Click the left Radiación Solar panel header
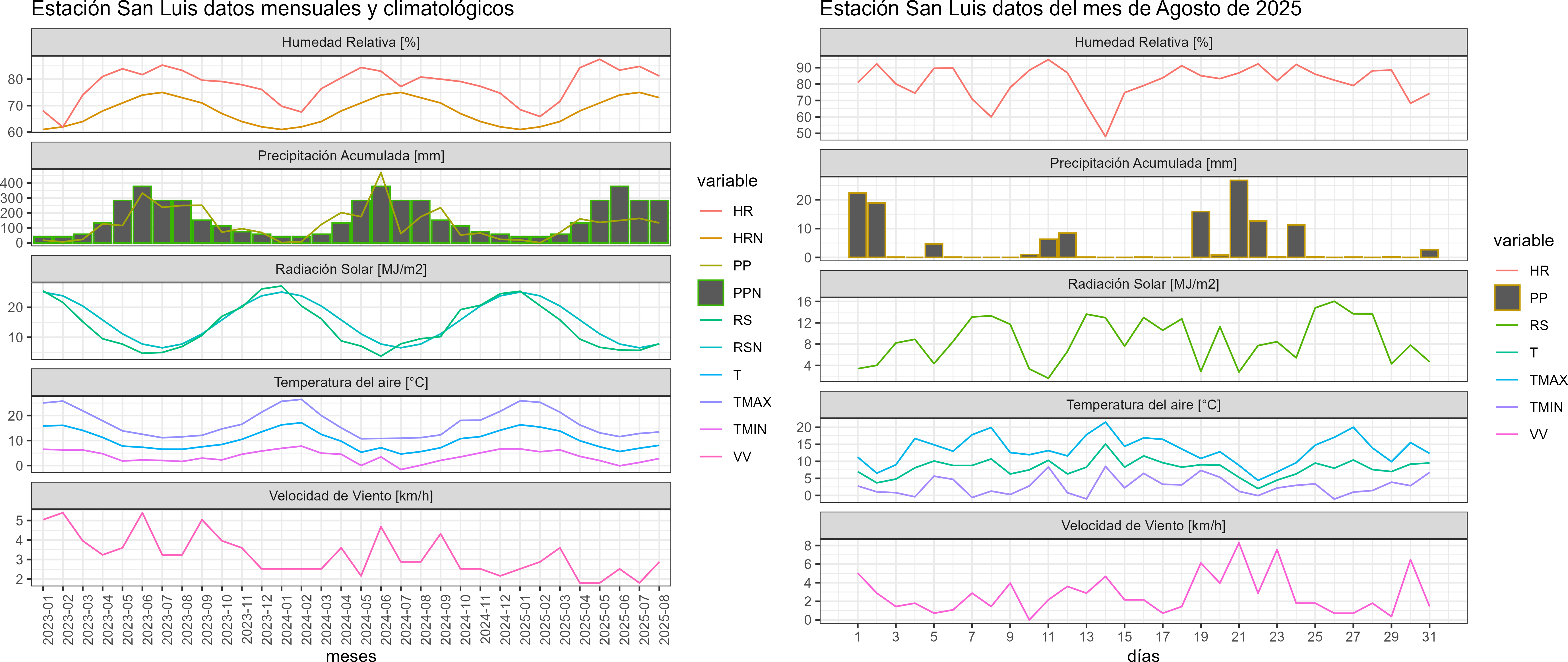 click(x=351, y=269)
